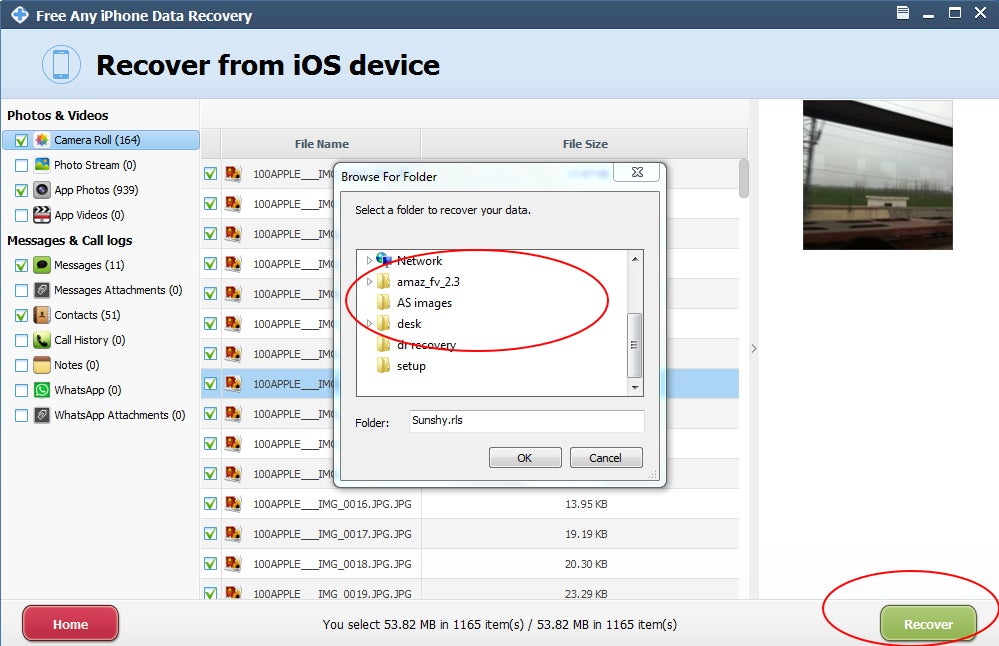
Task: Uncheck the IMG_0018.JPG file checkbox
Action: click(x=210, y=564)
